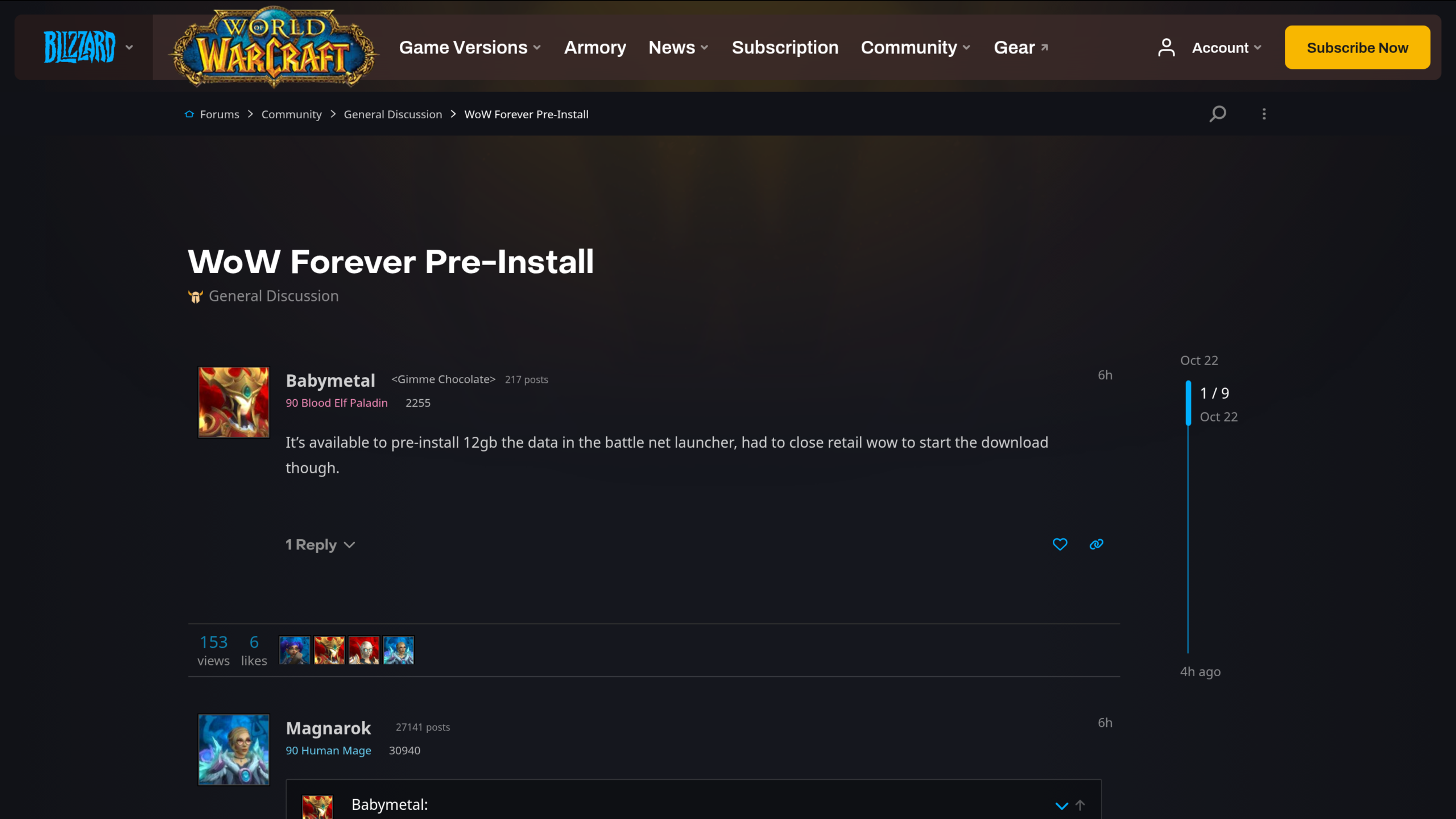Jump to Oct 22 timeline start date
This screenshot has width=1456, height=819.
pos(1199,361)
